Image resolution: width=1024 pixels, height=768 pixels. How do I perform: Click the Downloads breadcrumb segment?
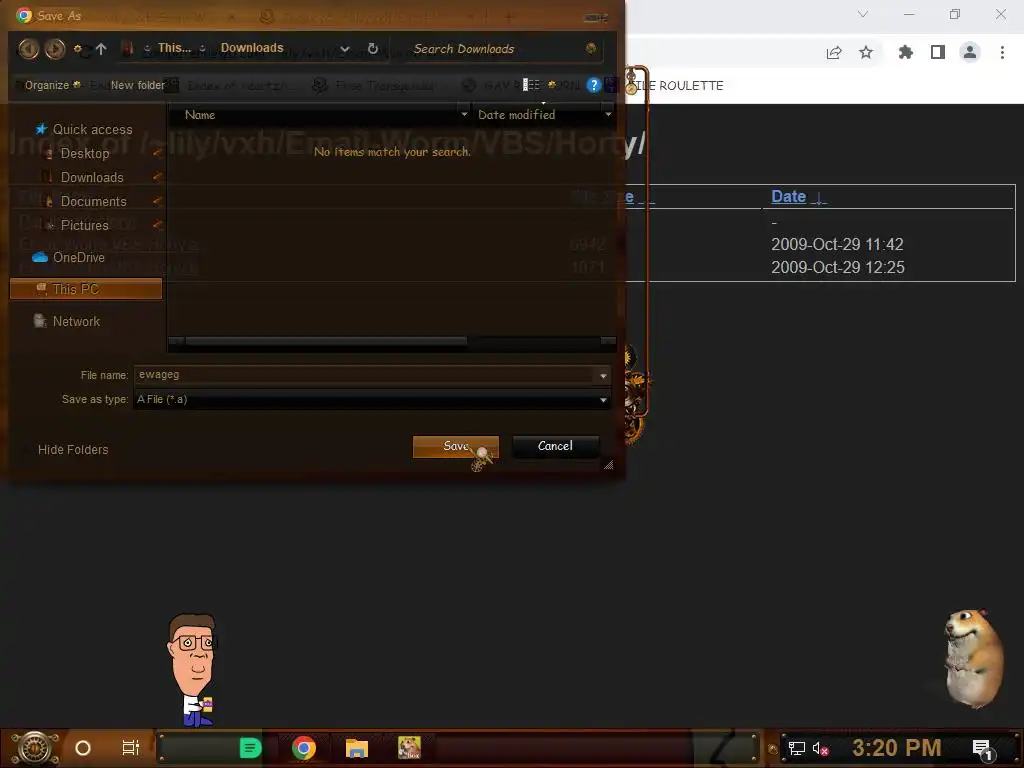[x=252, y=48]
